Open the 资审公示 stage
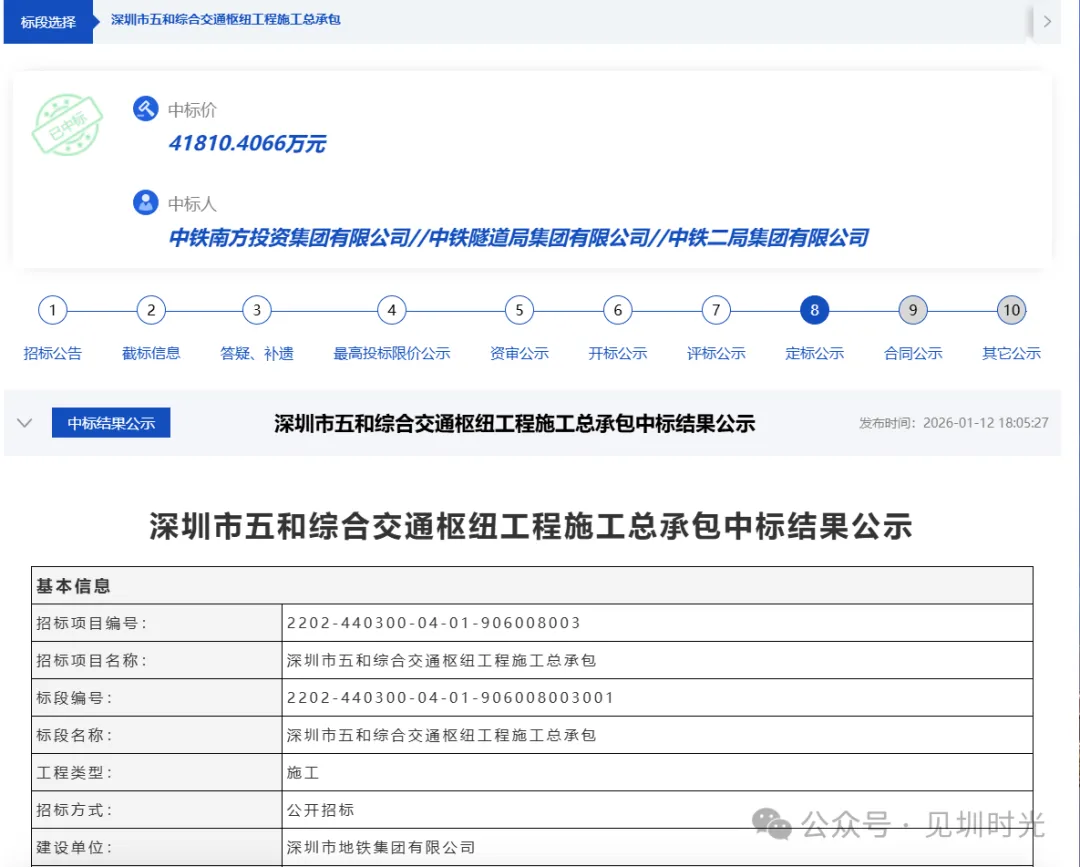 tap(519, 353)
